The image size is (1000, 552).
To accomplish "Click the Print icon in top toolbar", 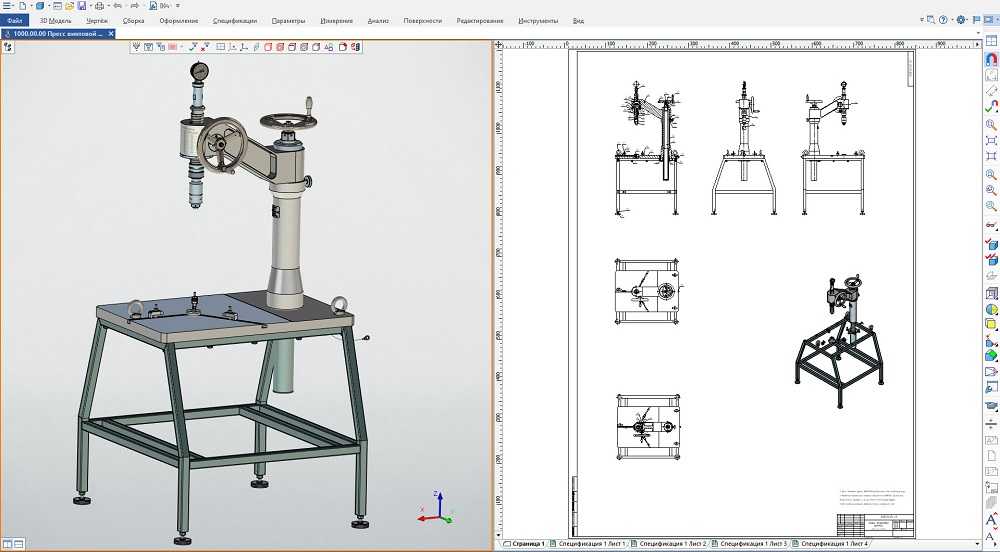I will pos(98,6).
